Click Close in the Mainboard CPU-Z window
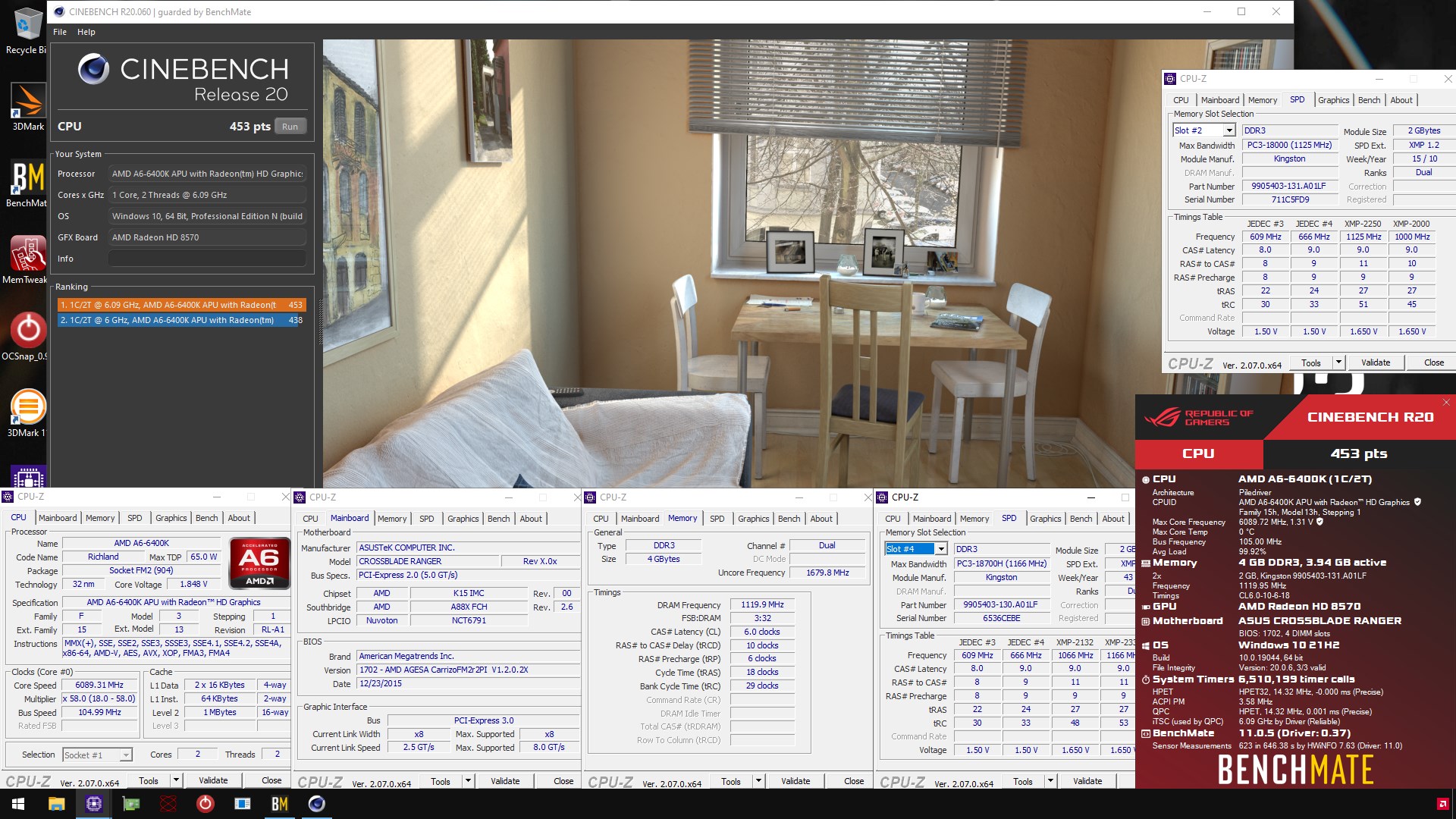 (563, 781)
